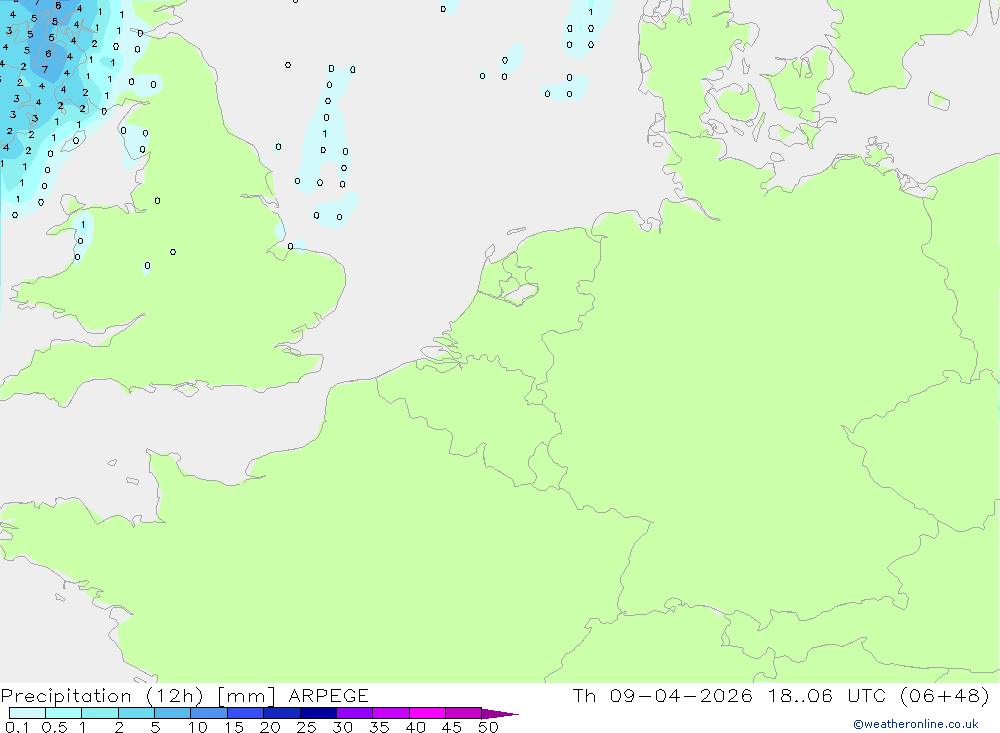Click the "Precipitation (12h)" title text
1000x733 pixels.
[x=102, y=696]
